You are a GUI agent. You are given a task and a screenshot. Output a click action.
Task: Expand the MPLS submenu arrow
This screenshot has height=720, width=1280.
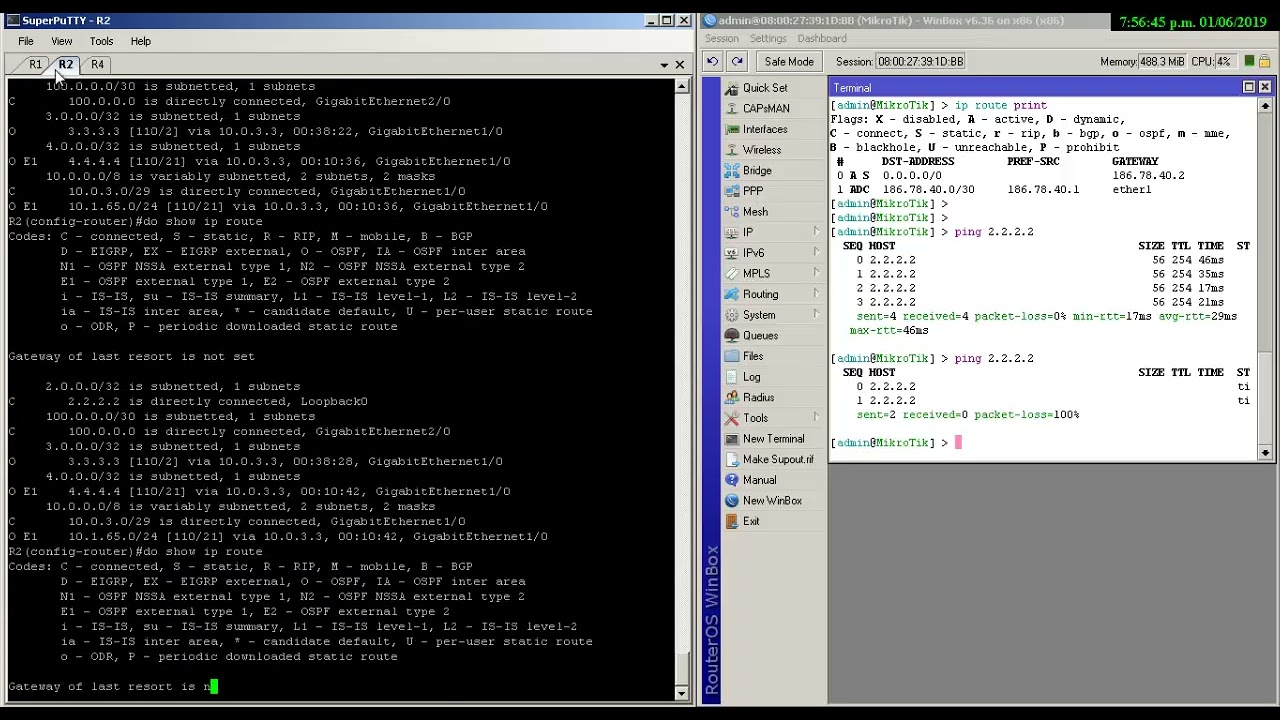(x=816, y=274)
